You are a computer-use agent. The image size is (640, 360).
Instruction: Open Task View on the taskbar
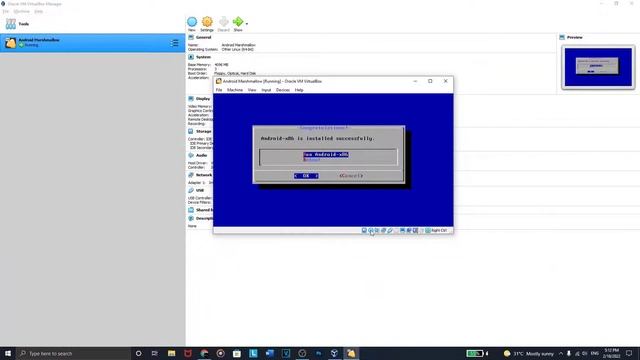(x=155, y=353)
